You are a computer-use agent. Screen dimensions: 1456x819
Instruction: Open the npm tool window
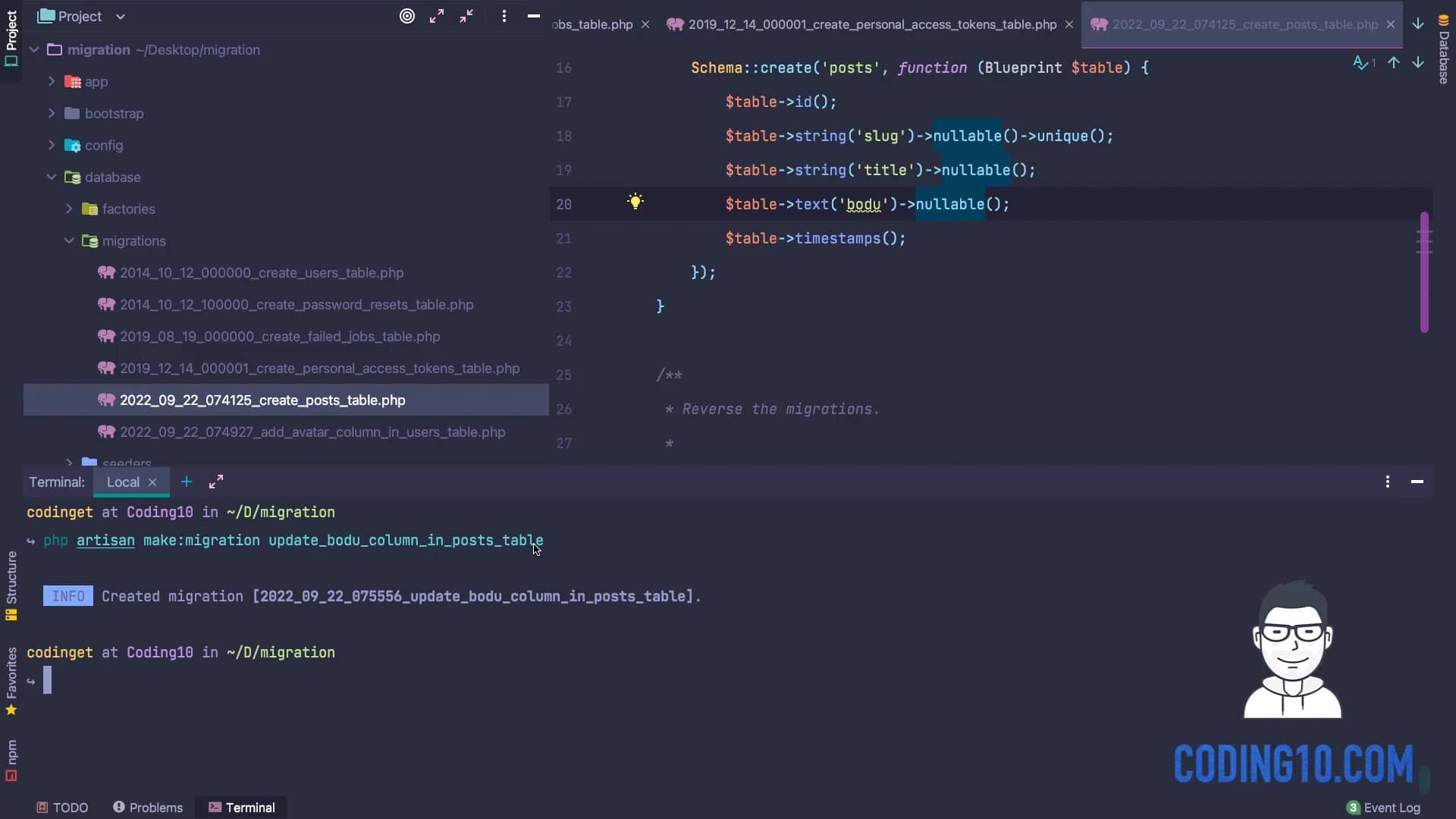(x=11, y=761)
